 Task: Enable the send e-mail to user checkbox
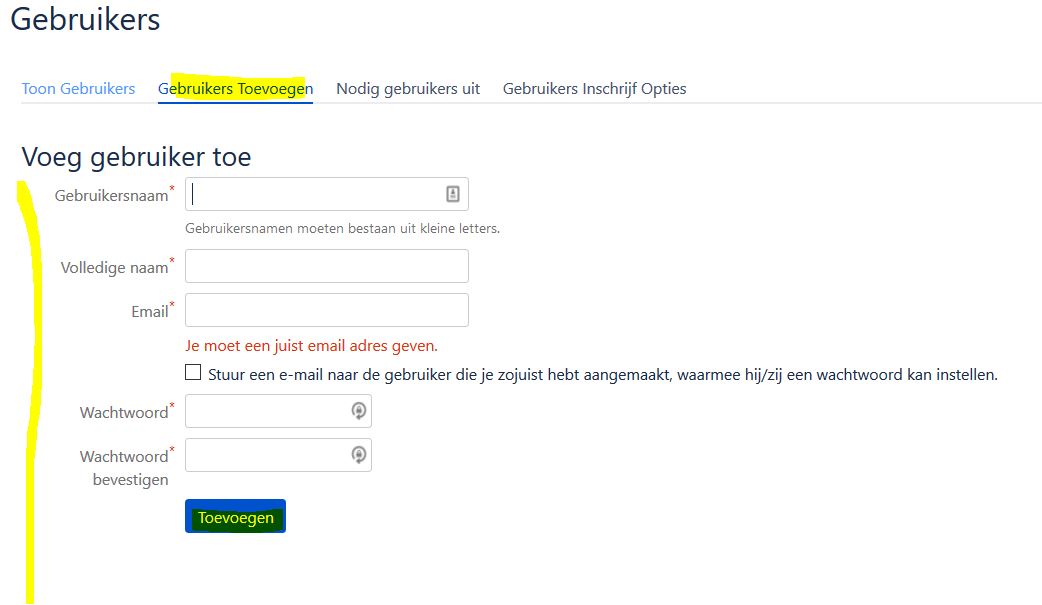click(193, 372)
